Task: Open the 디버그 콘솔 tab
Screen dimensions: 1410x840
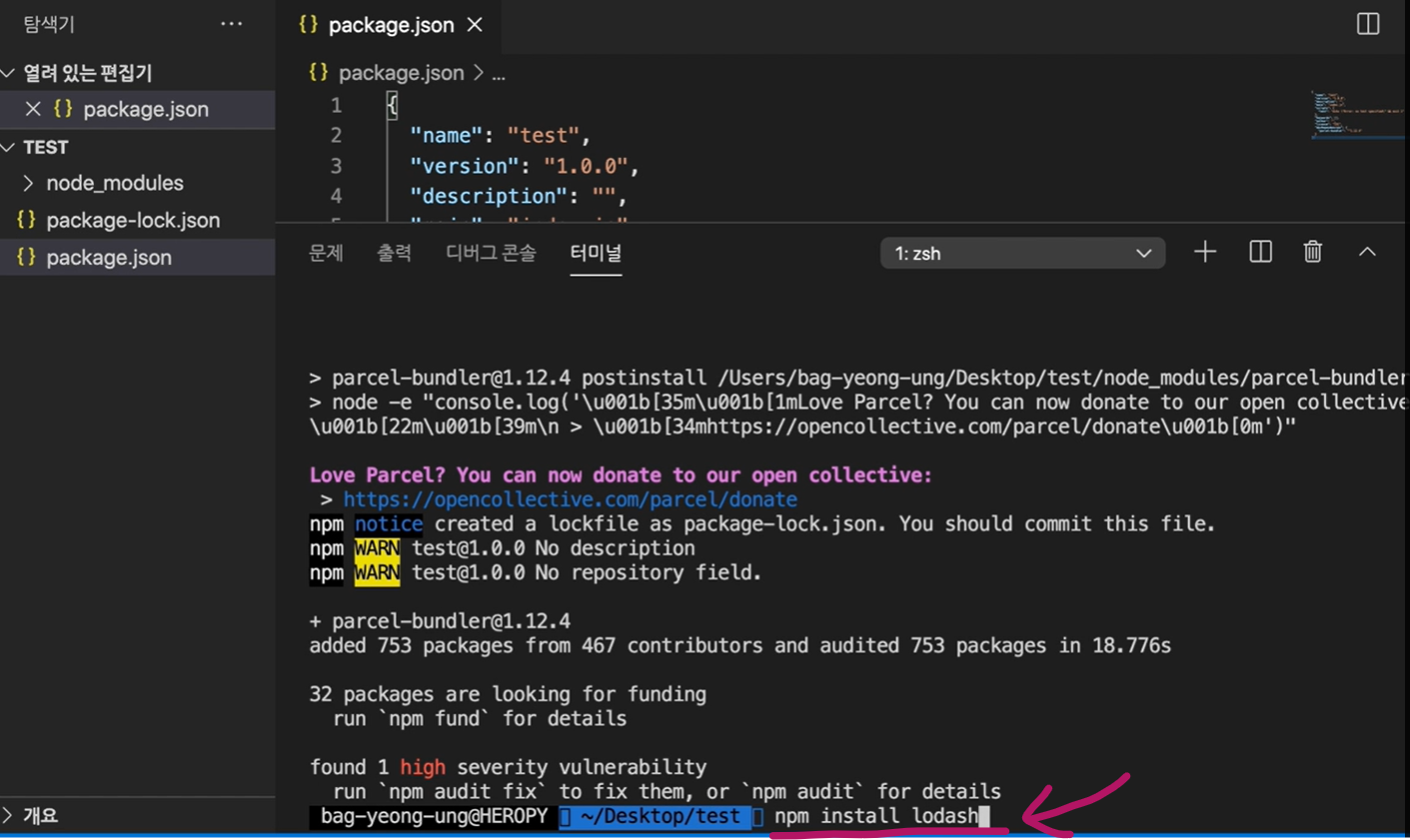Action: click(x=491, y=253)
